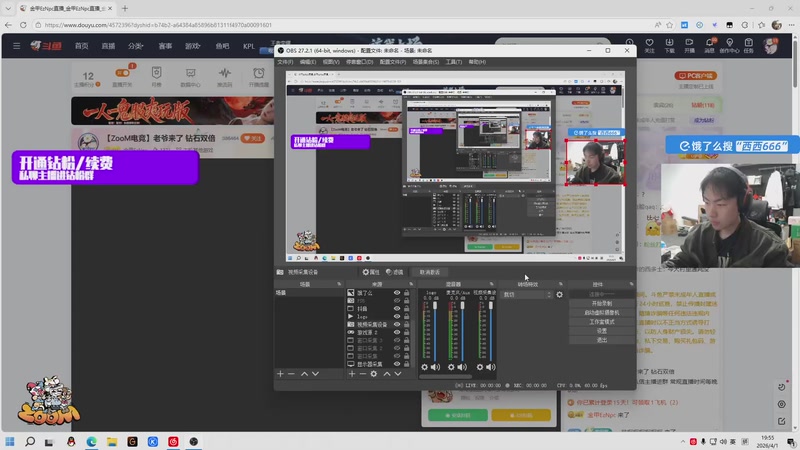Open 开播 start streaming icon in Douyu header

click(x=689, y=45)
